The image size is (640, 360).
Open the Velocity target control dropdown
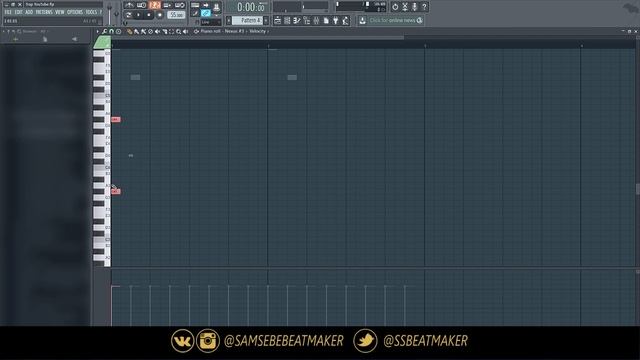(x=259, y=31)
